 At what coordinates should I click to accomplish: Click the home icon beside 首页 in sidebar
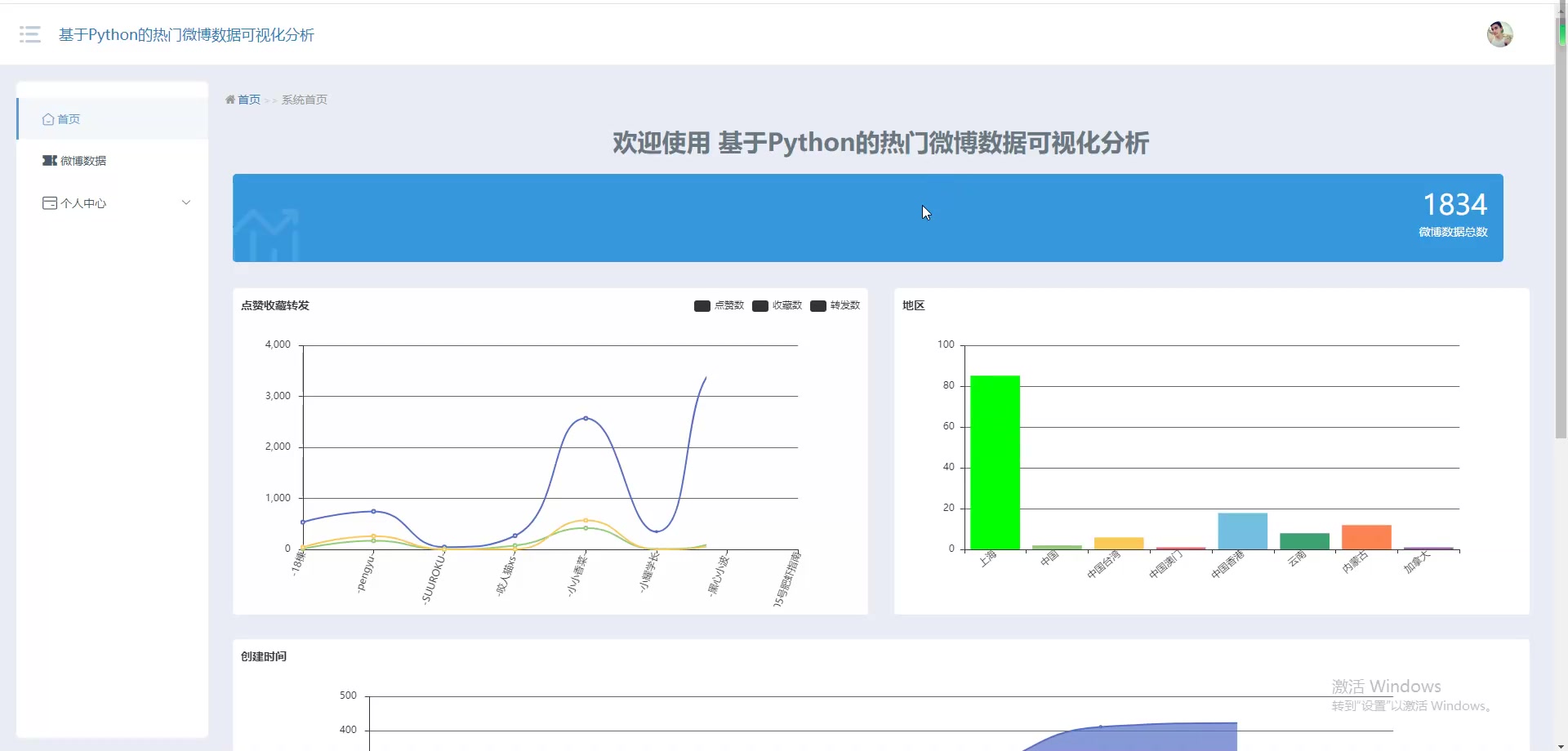(x=48, y=119)
